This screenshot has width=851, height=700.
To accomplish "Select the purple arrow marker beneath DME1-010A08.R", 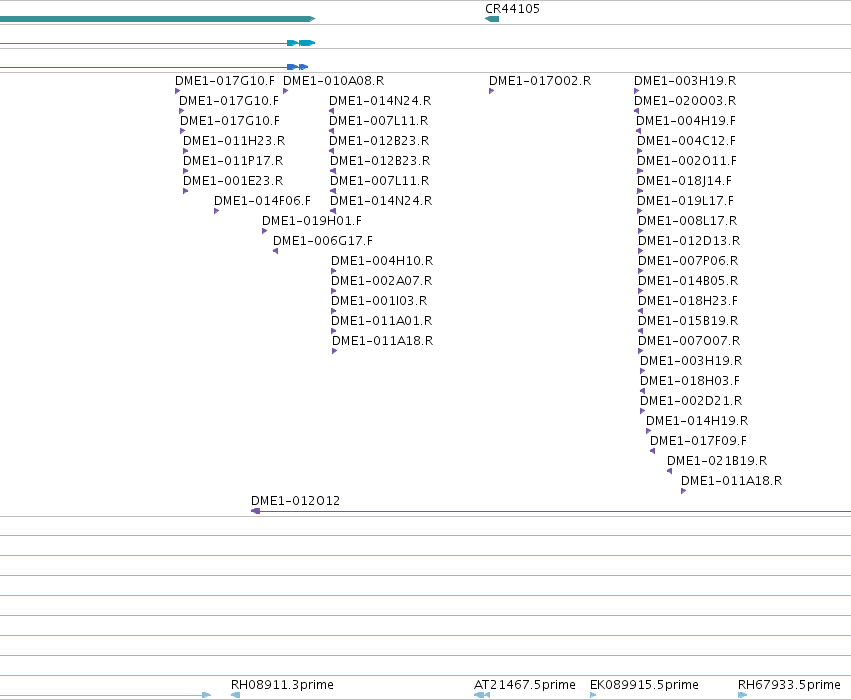I will point(285,91).
